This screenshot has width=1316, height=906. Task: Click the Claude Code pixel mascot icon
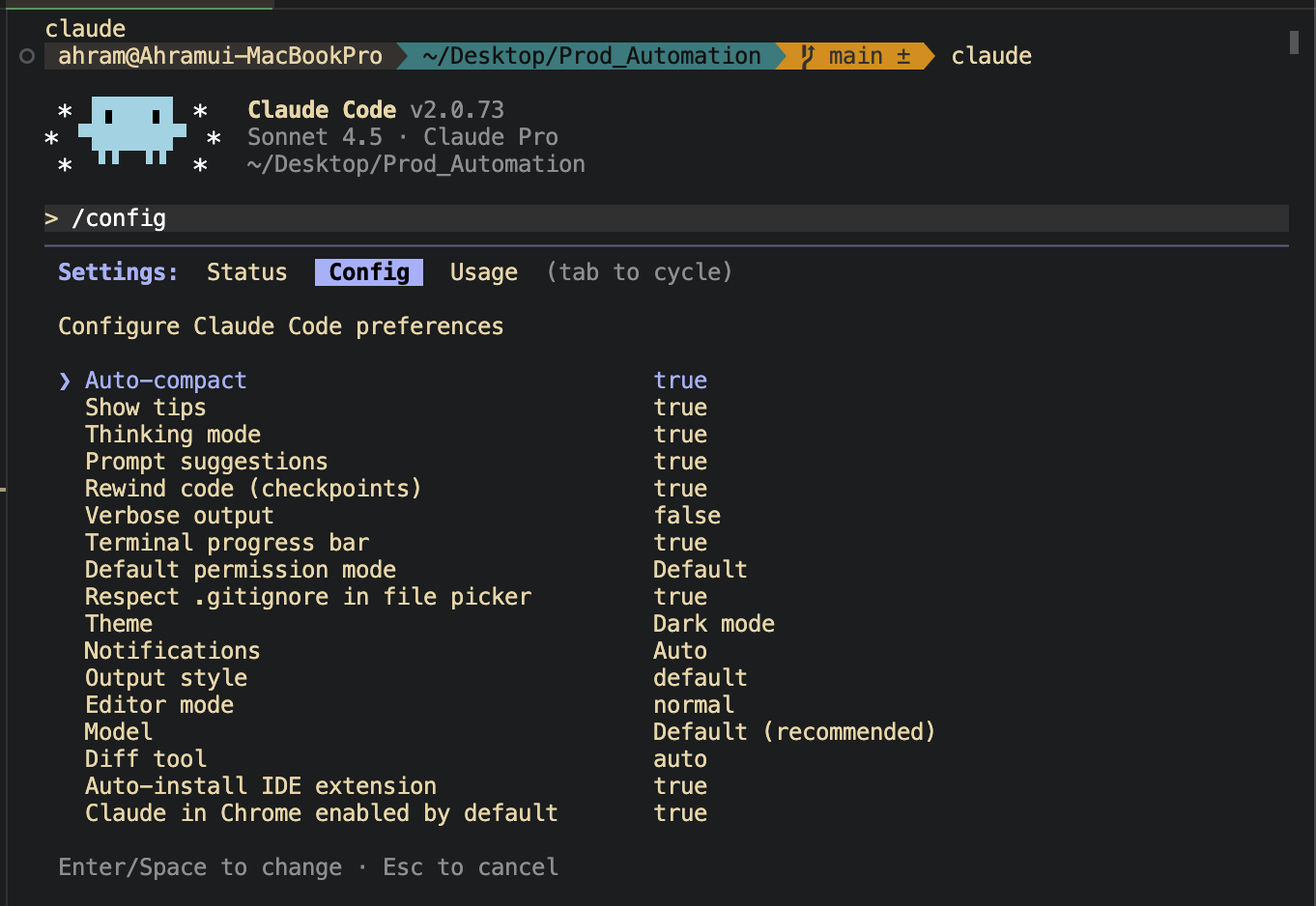point(131,130)
